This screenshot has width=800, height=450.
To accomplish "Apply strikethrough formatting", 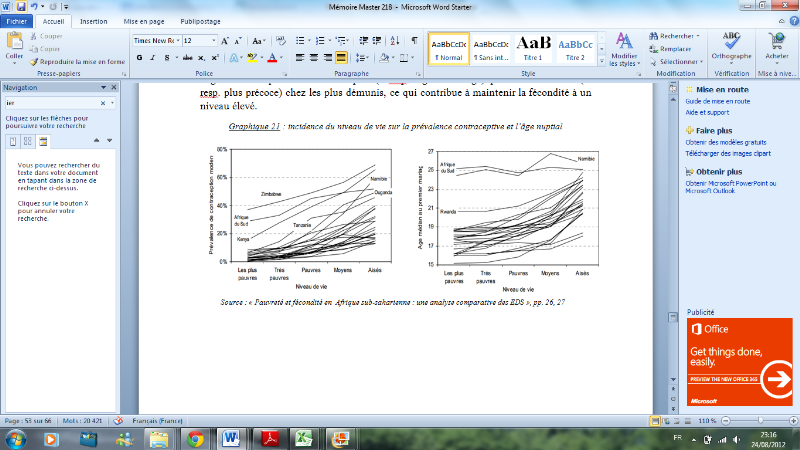I will 187,58.
